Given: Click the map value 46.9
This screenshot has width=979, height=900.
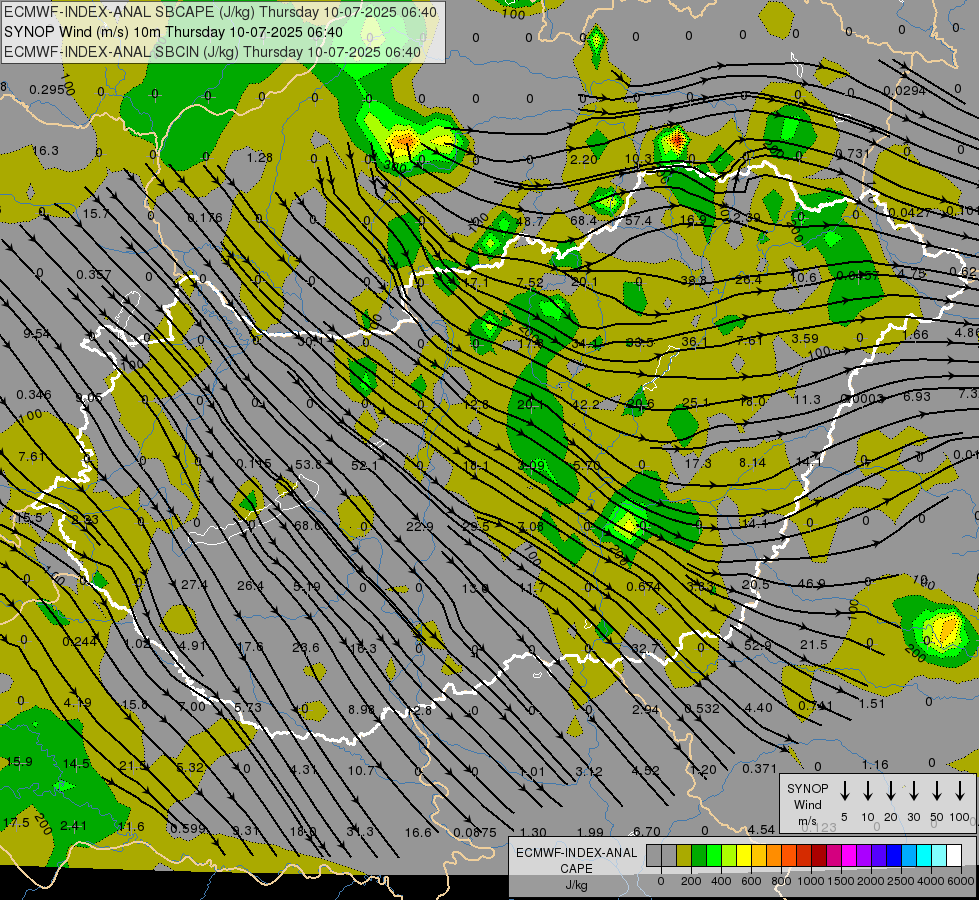Looking at the screenshot, I should tap(812, 583).
